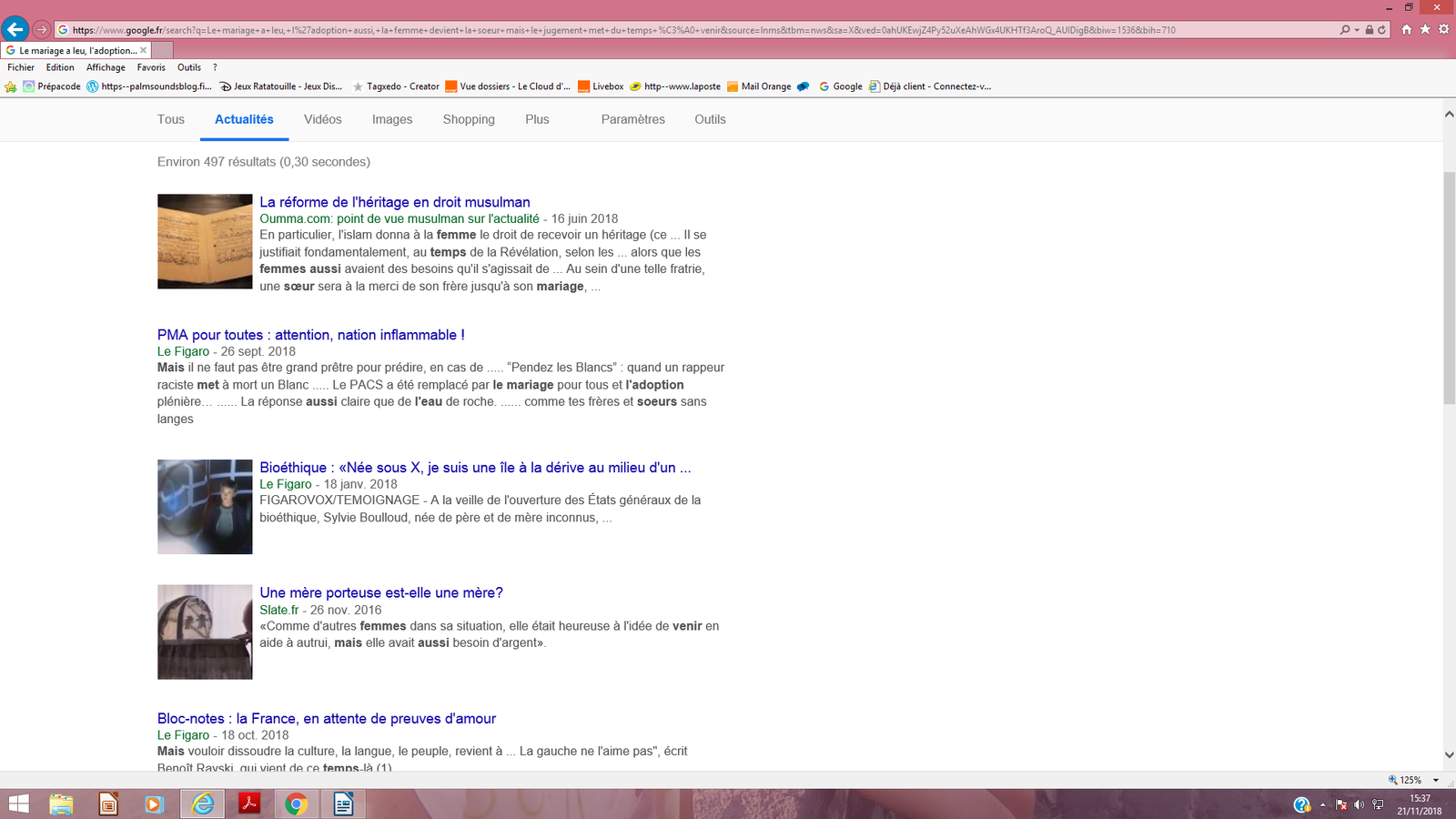Open File Explorer from the taskbar
1456x819 pixels.
pos(61,804)
